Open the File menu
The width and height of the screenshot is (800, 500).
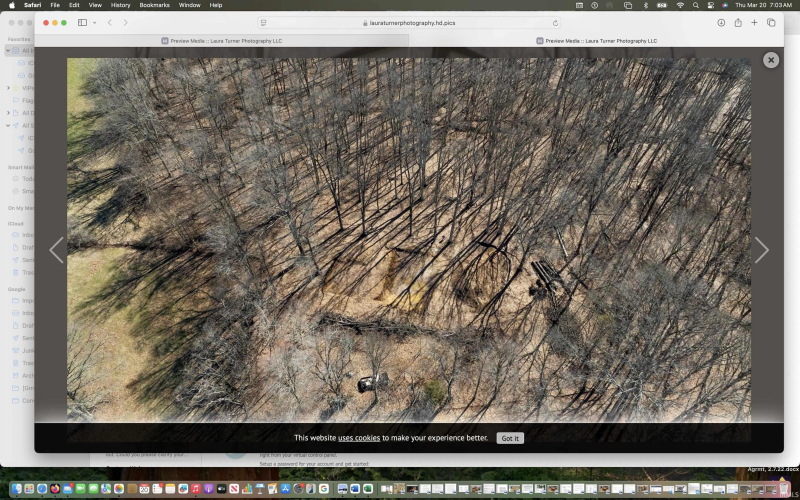pos(55,5)
